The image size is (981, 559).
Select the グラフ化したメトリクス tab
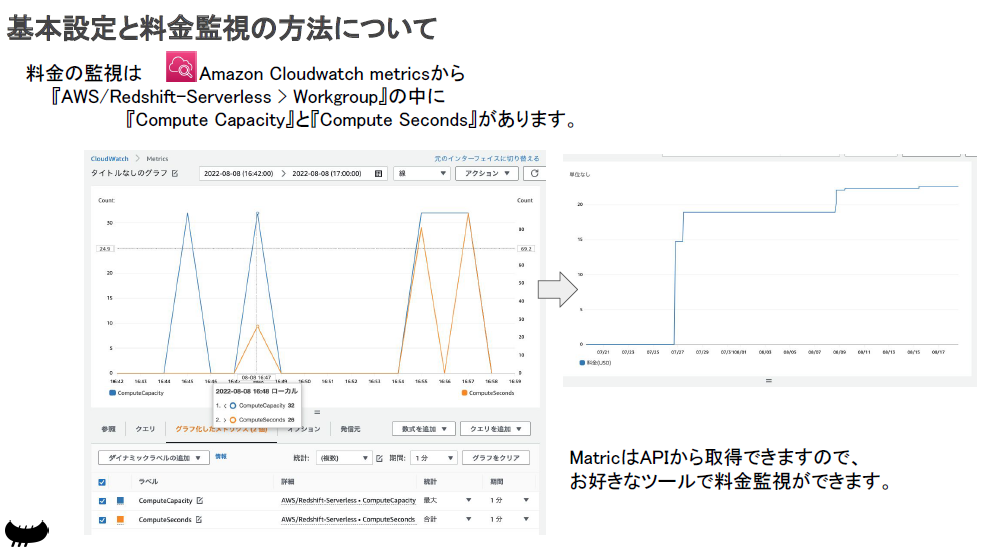(x=221, y=429)
